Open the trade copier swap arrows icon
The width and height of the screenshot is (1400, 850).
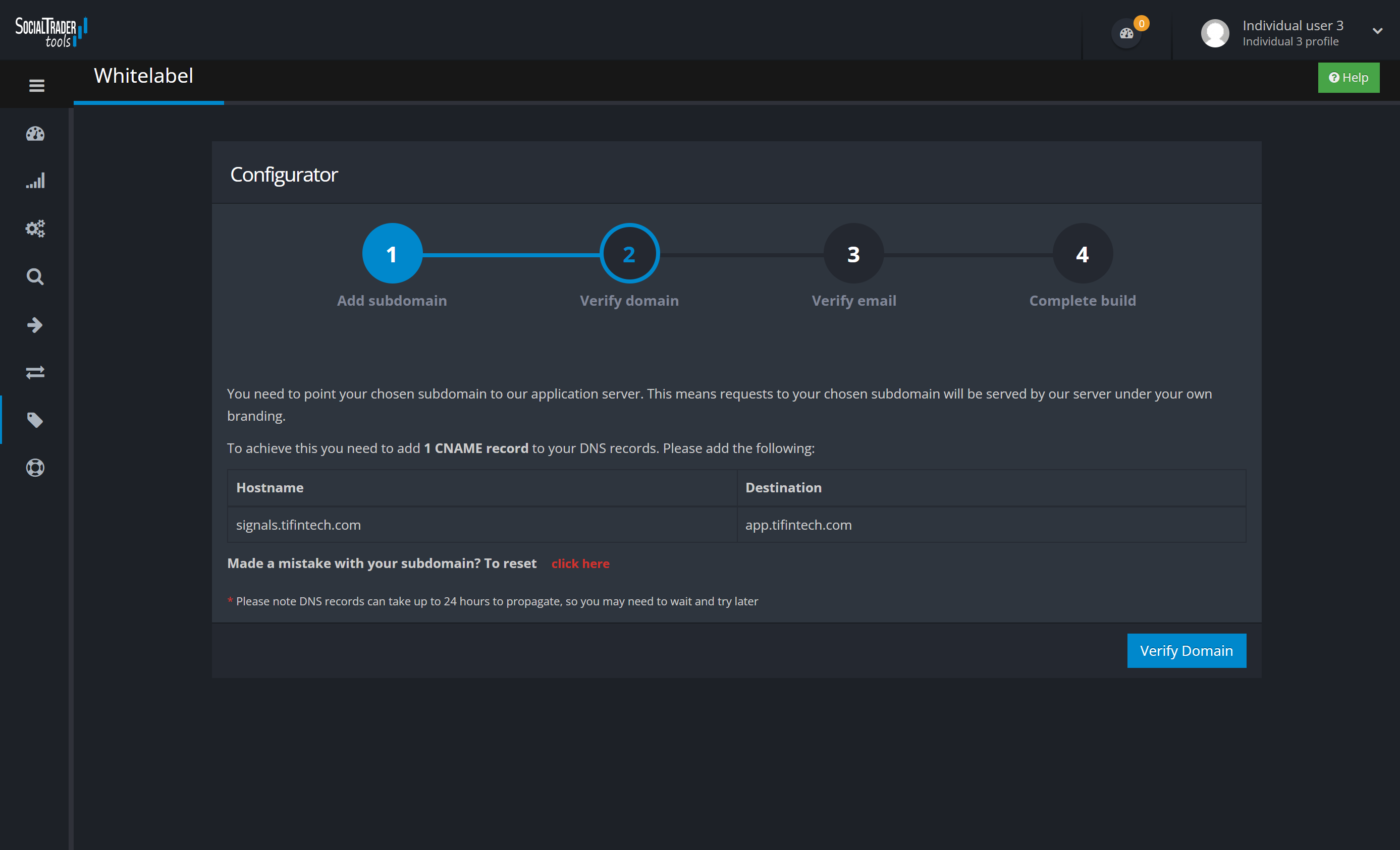coord(35,372)
